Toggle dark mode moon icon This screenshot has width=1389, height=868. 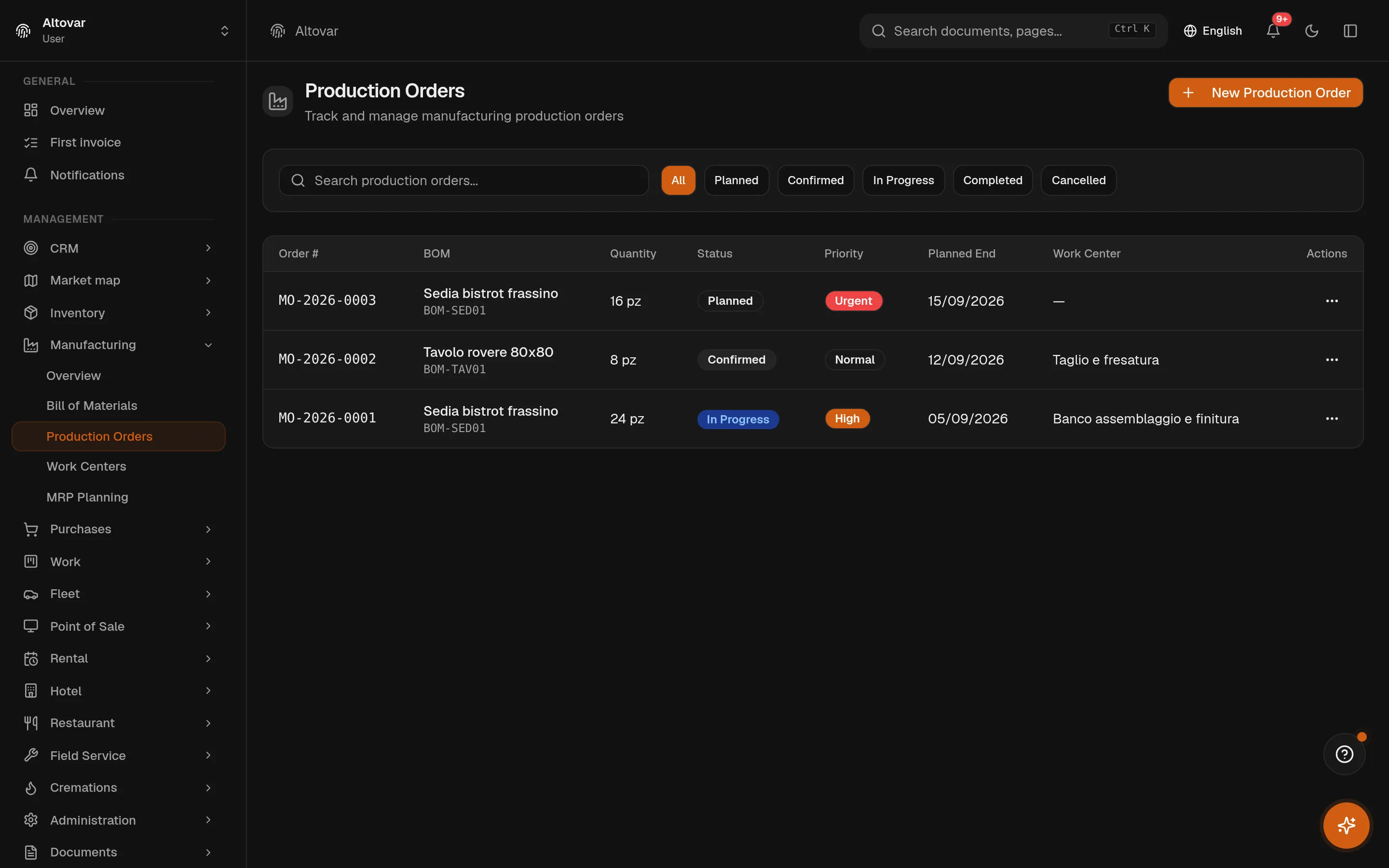1311,31
